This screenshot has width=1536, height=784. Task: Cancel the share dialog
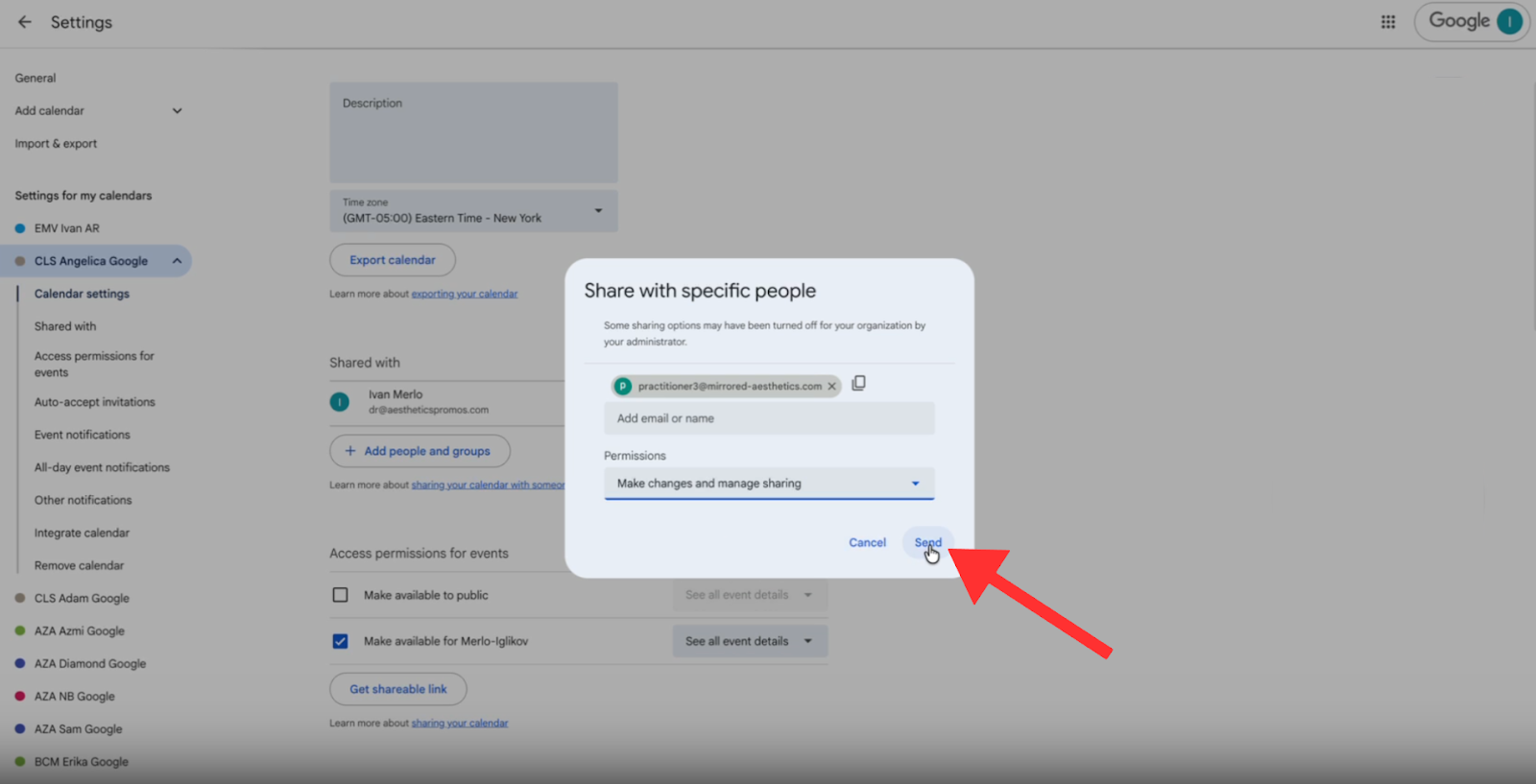pyautogui.click(x=867, y=542)
